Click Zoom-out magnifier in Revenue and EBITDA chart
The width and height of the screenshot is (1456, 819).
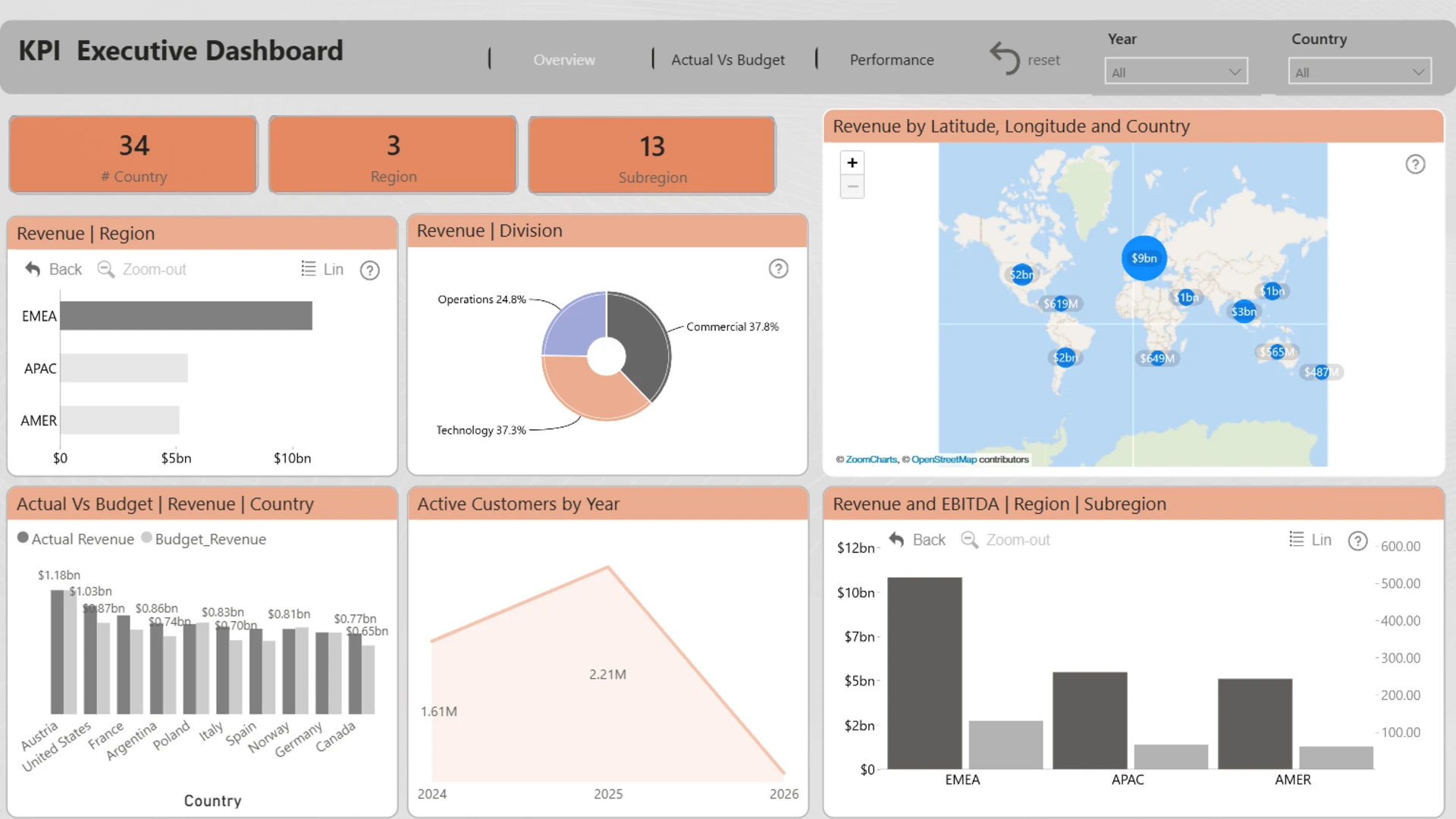pyautogui.click(x=969, y=540)
